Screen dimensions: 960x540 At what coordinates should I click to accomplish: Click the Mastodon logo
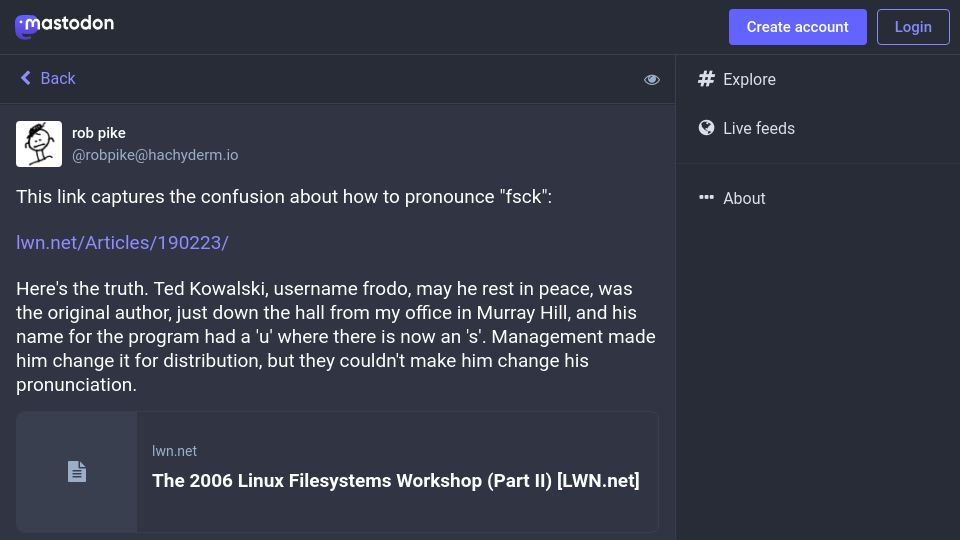64,26
